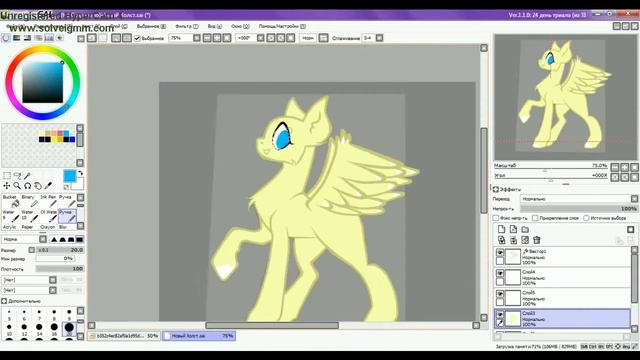Viewport: 640px width, 360px height.
Task: Toggle the Выбранное checkbox in toolbar
Action: (137, 38)
